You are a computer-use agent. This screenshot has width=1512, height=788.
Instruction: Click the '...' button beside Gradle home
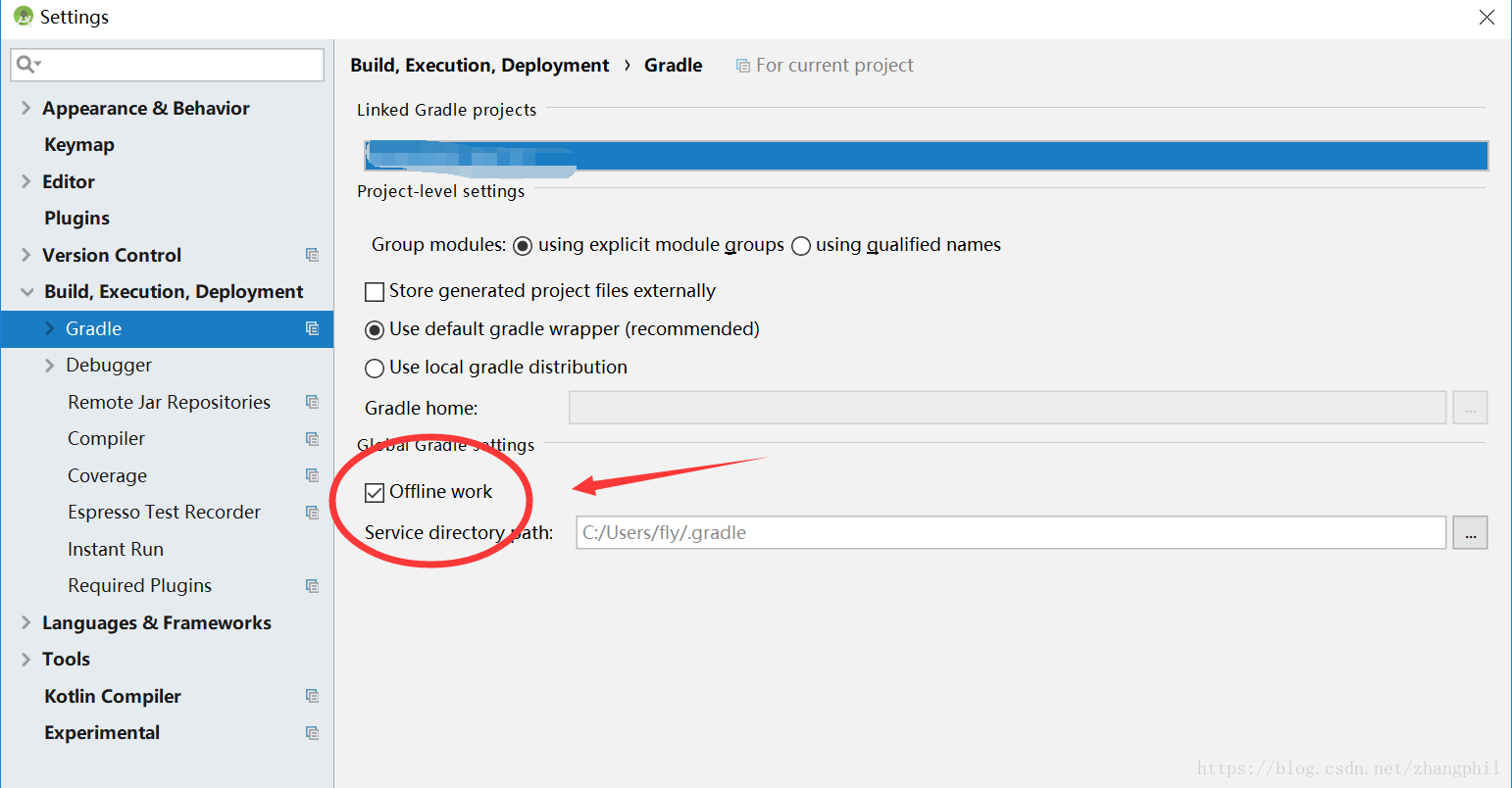click(x=1470, y=408)
